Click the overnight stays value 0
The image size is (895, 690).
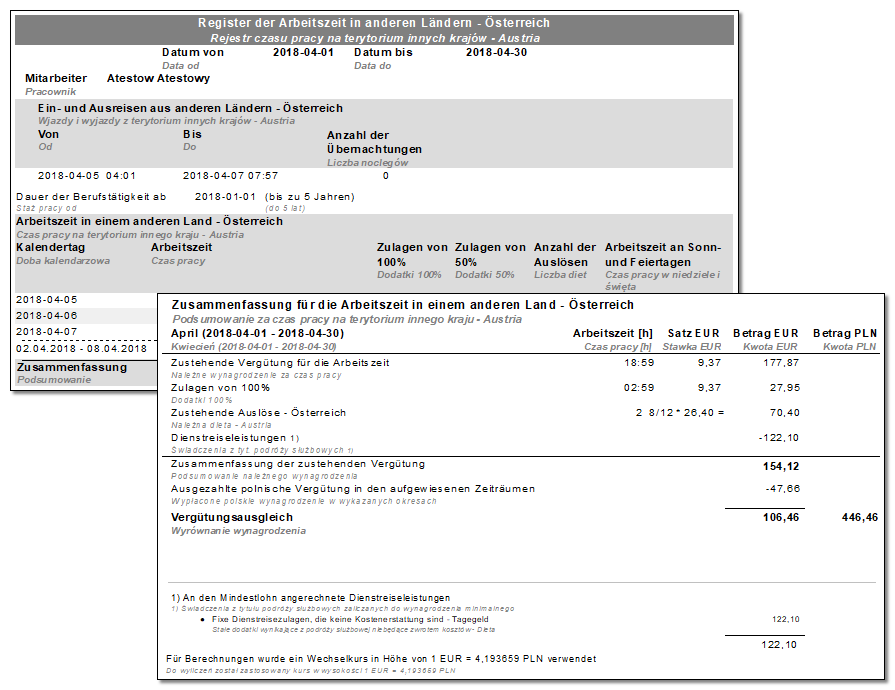pyautogui.click(x=385, y=176)
